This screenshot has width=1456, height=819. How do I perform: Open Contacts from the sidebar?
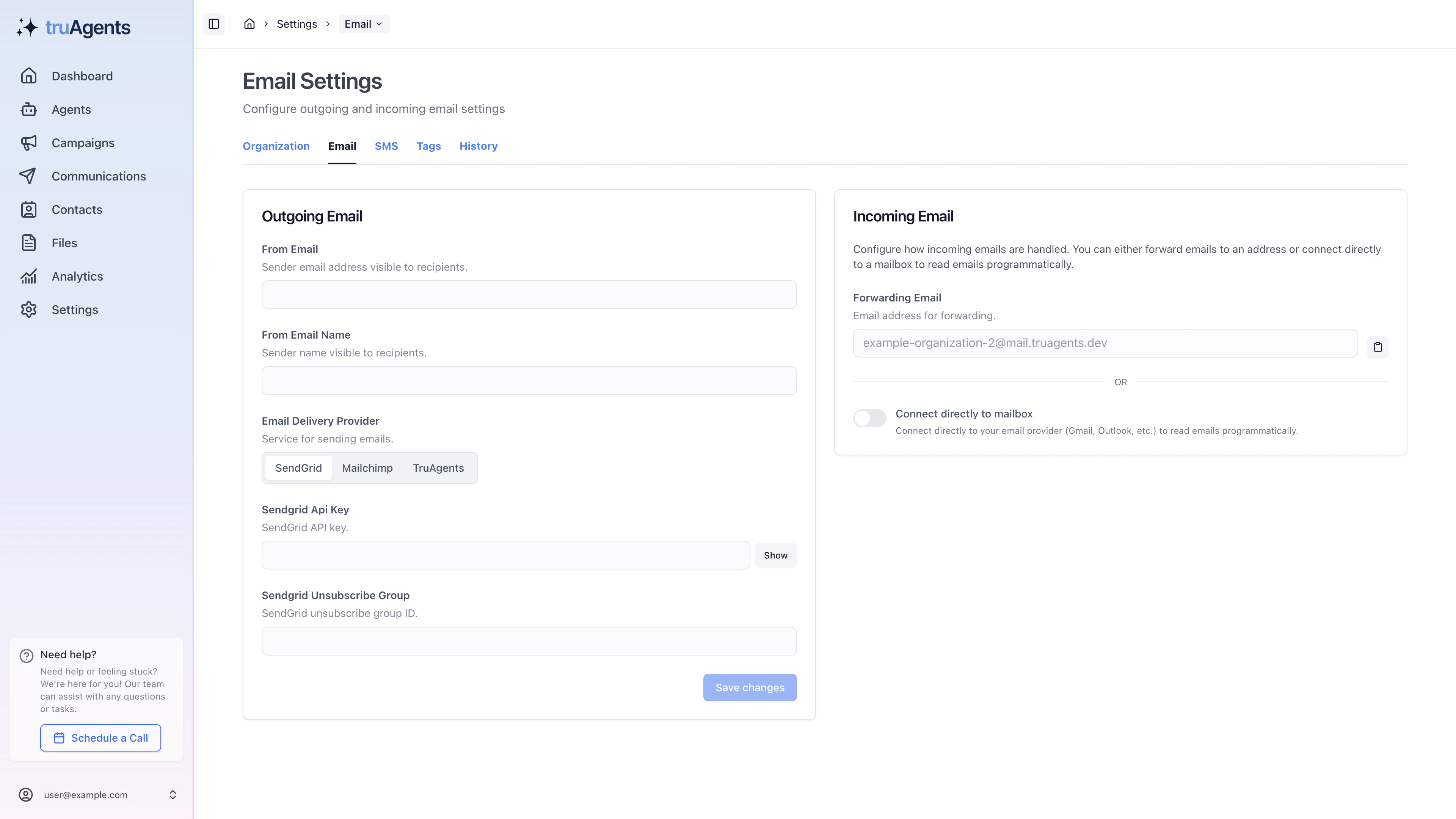click(x=77, y=209)
